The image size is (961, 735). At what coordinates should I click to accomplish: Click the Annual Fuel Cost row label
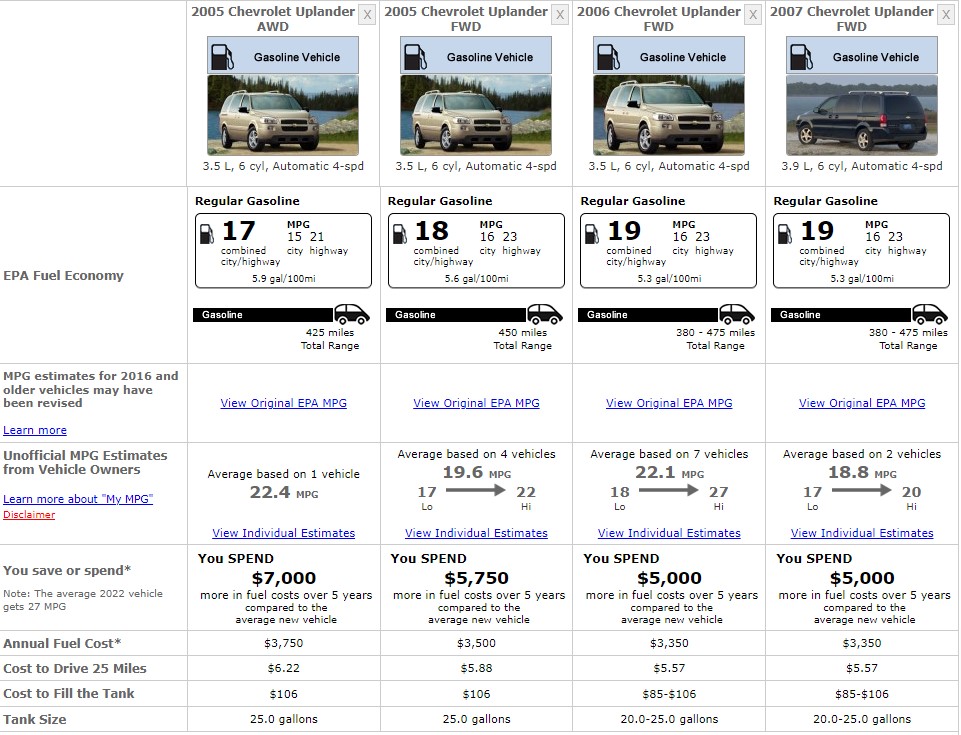click(x=62, y=644)
